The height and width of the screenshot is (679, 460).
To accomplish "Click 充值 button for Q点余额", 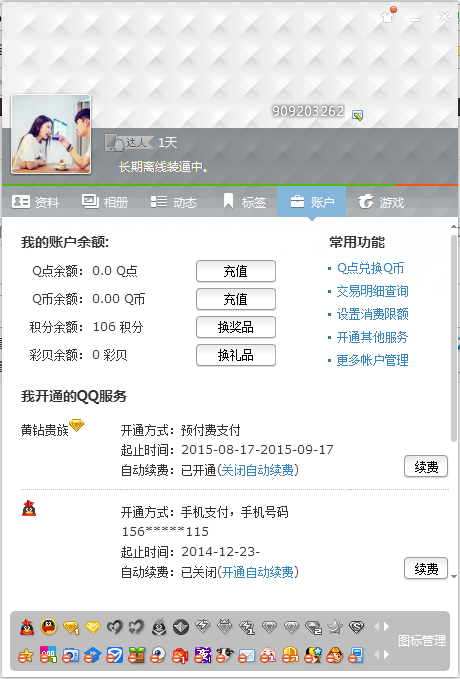I will point(236,271).
